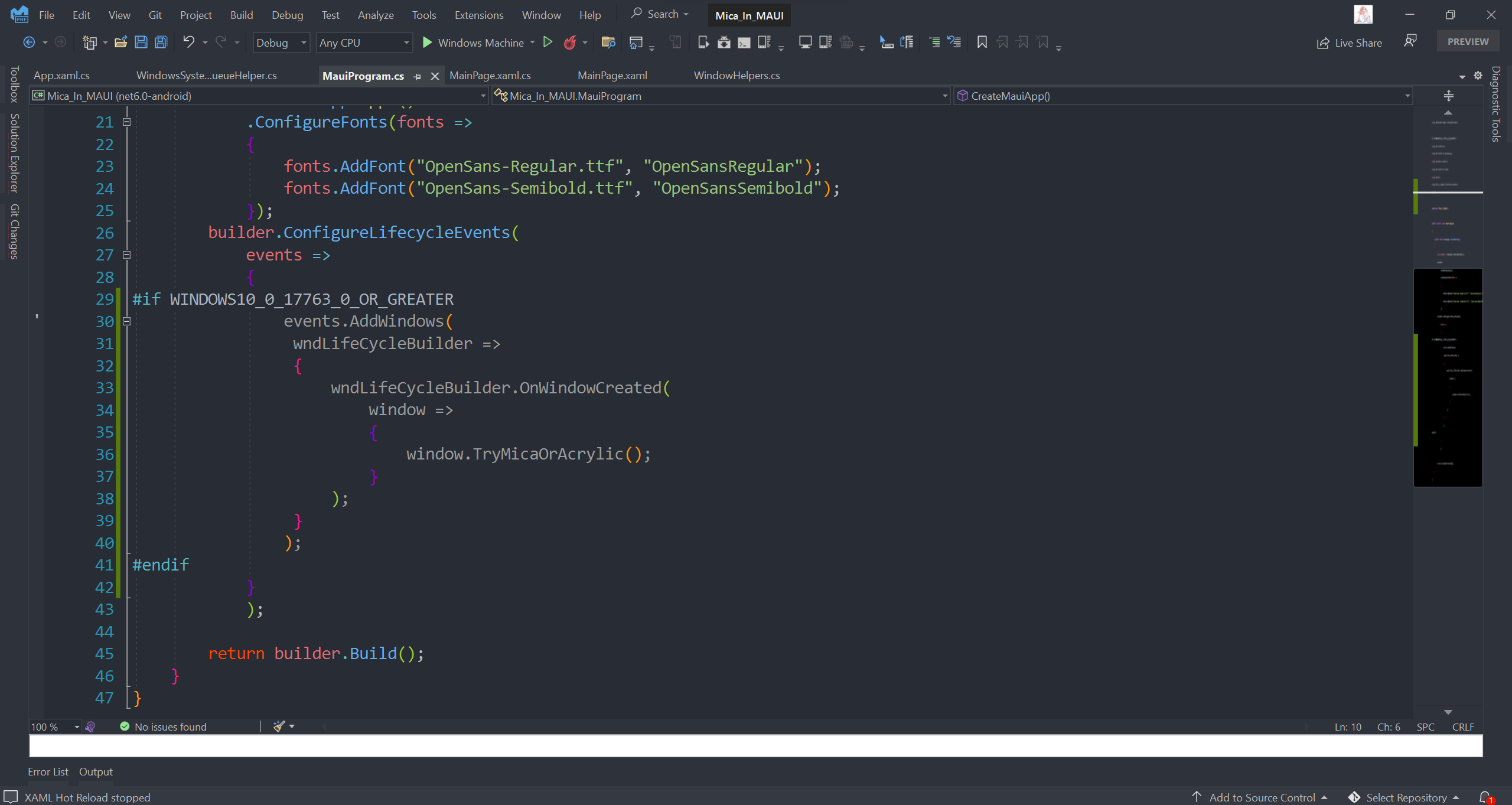Viewport: 1512px width, 805px height.
Task: Pin the MauiProgram.cs tab
Action: pyautogui.click(x=418, y=76)
